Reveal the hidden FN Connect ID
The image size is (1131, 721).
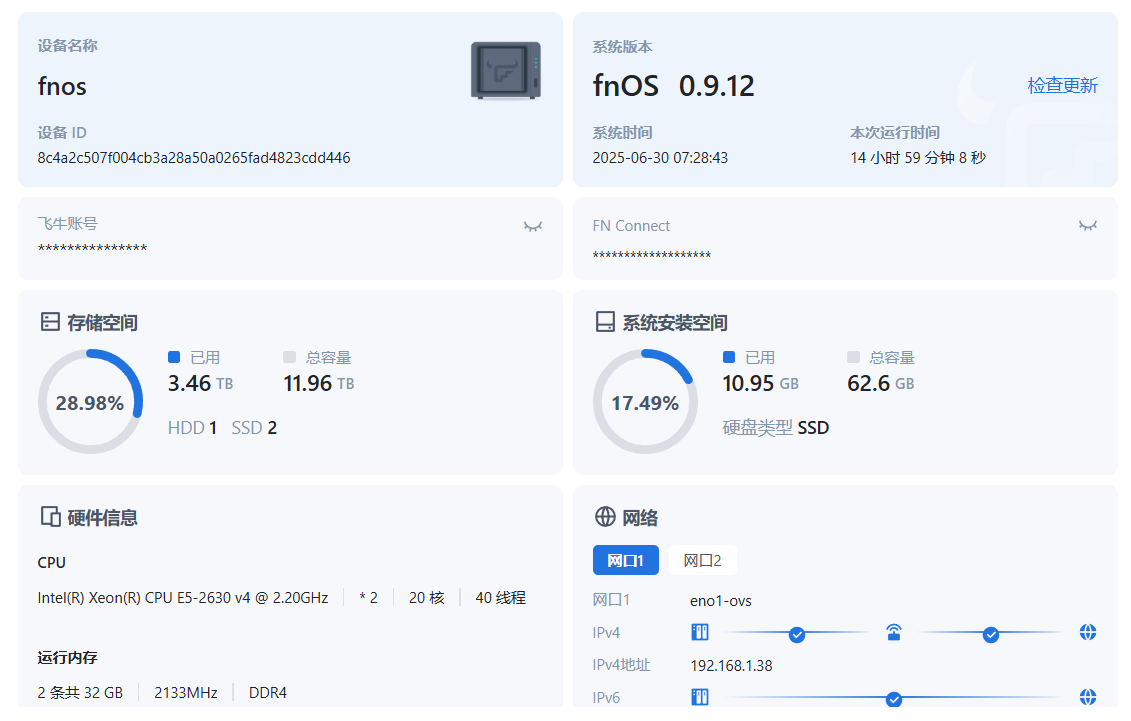tap(1088, 226)
